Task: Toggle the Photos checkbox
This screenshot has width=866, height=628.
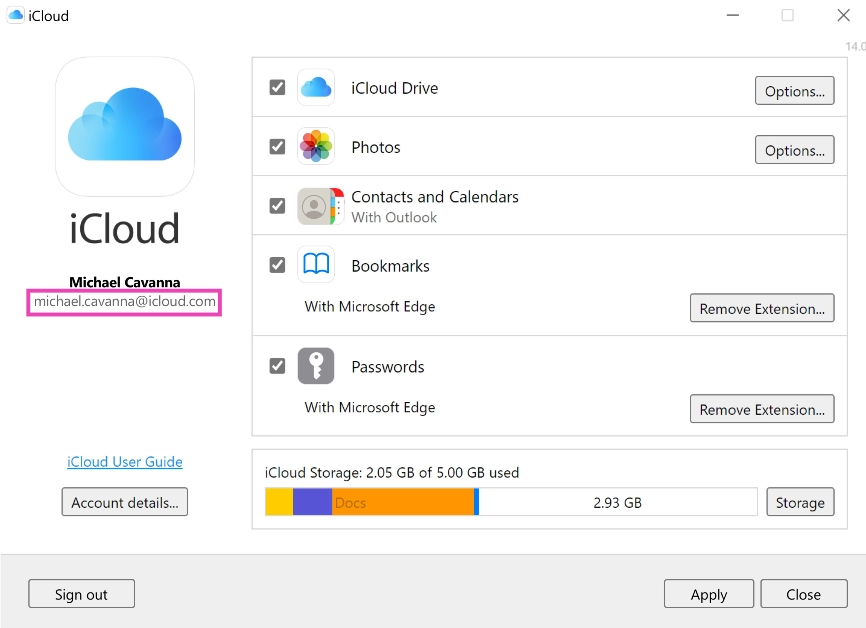Action: (277, 146)
